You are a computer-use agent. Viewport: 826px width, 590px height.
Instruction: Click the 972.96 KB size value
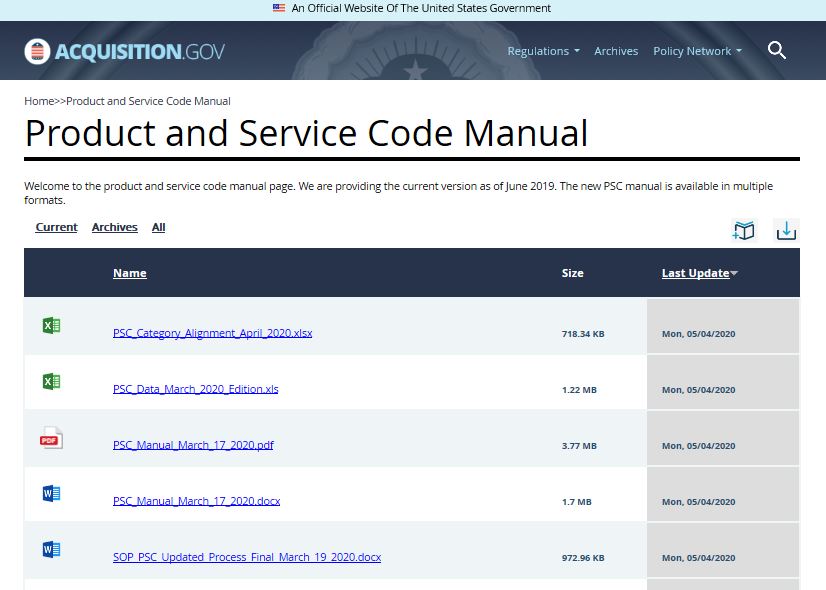(583, 558)
